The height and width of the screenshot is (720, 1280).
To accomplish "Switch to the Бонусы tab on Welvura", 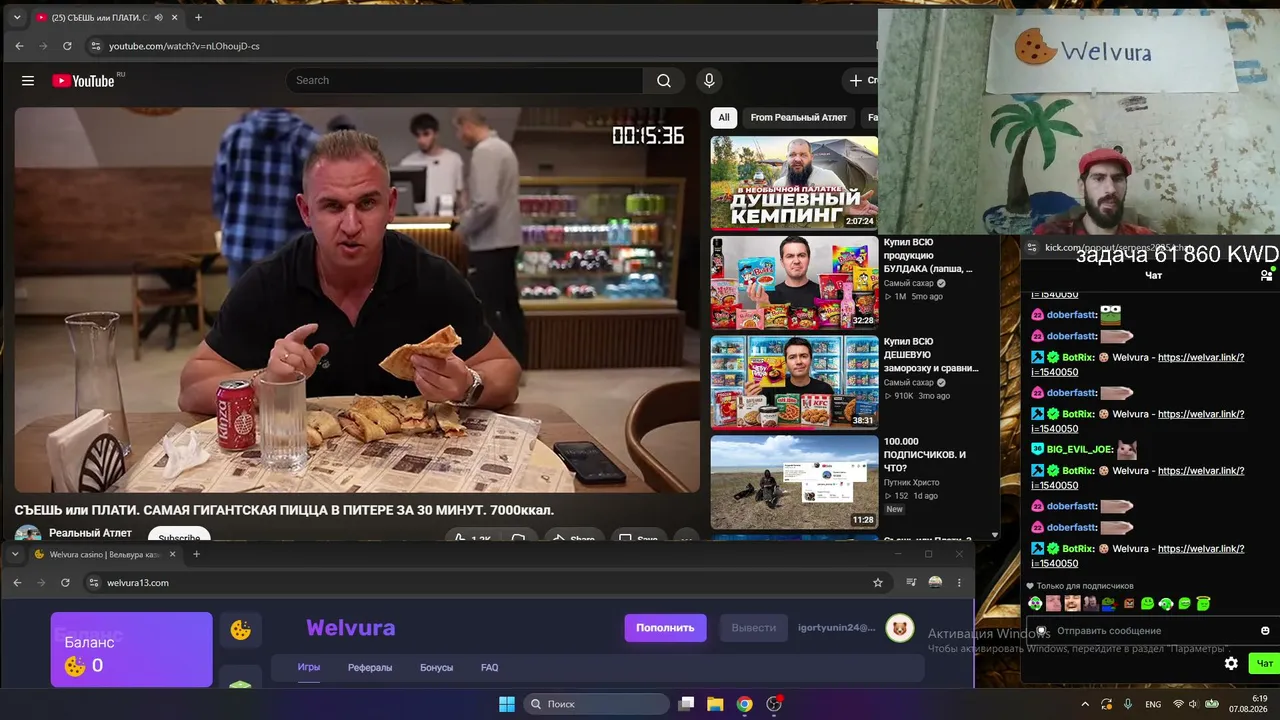I will (436, 668).
